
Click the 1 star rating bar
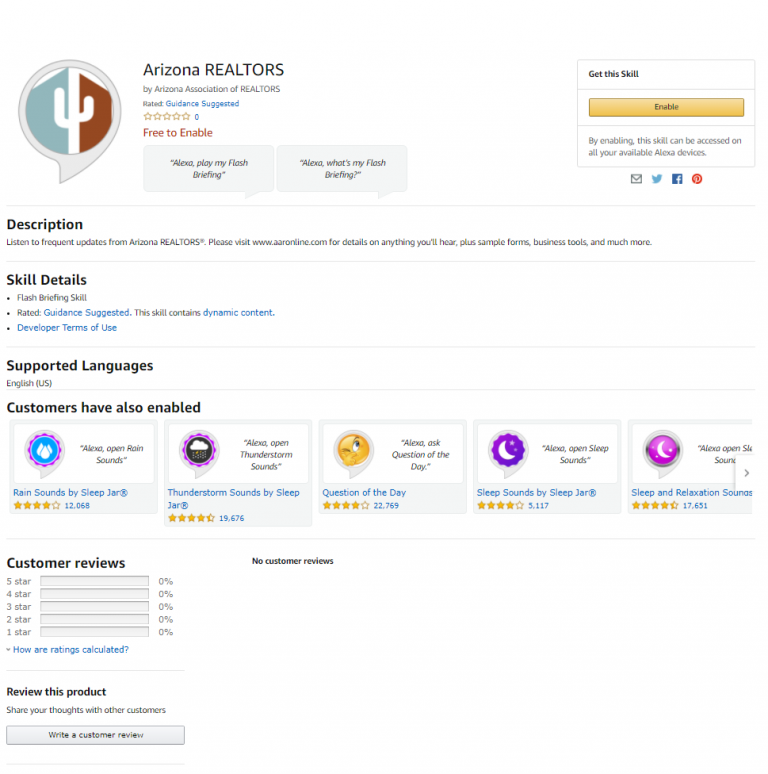pos(94,632)
